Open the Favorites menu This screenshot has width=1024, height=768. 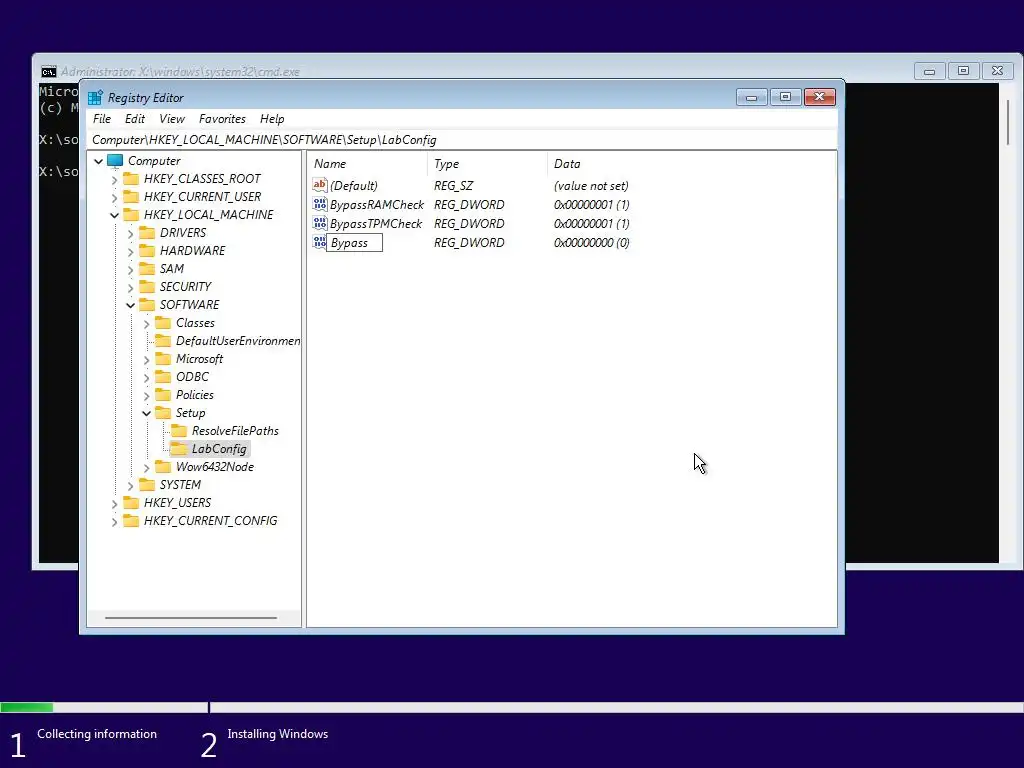[x=222, y=119]
